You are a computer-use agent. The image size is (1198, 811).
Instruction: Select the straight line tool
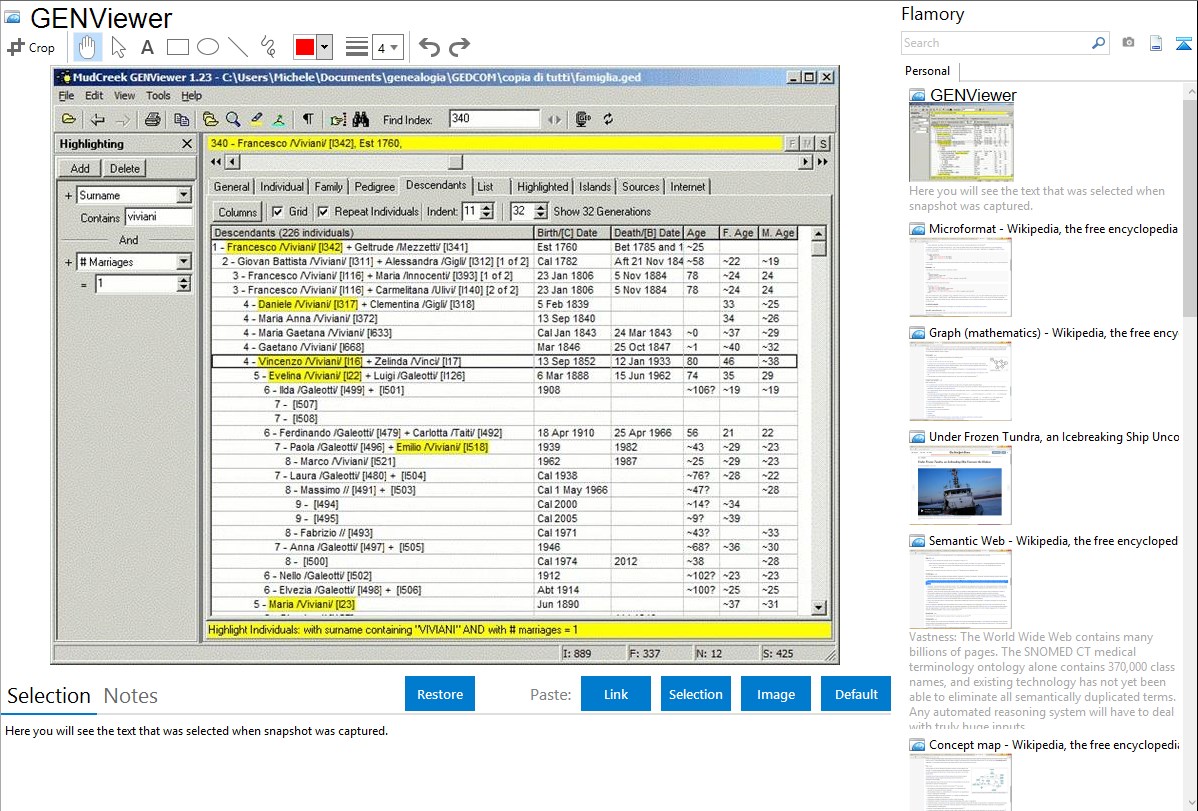pos(238,47)
